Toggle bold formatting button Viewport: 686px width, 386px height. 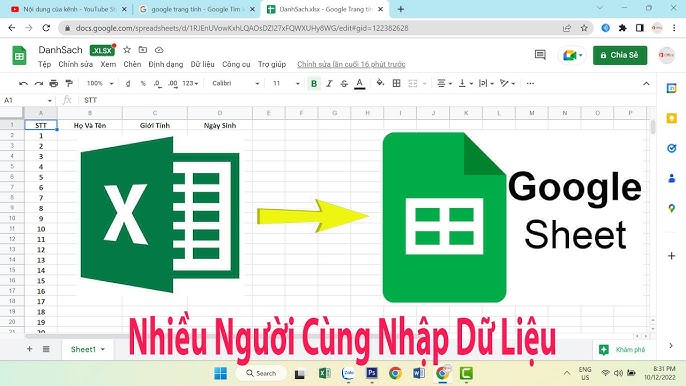[x=314, y=83]
